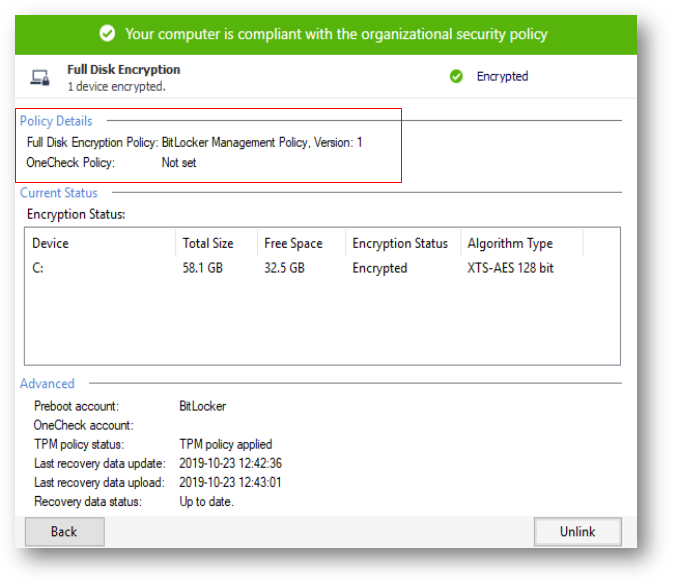Click the BitLocker Management Policy text
673x584 pixels.
(x=234, y=142)
